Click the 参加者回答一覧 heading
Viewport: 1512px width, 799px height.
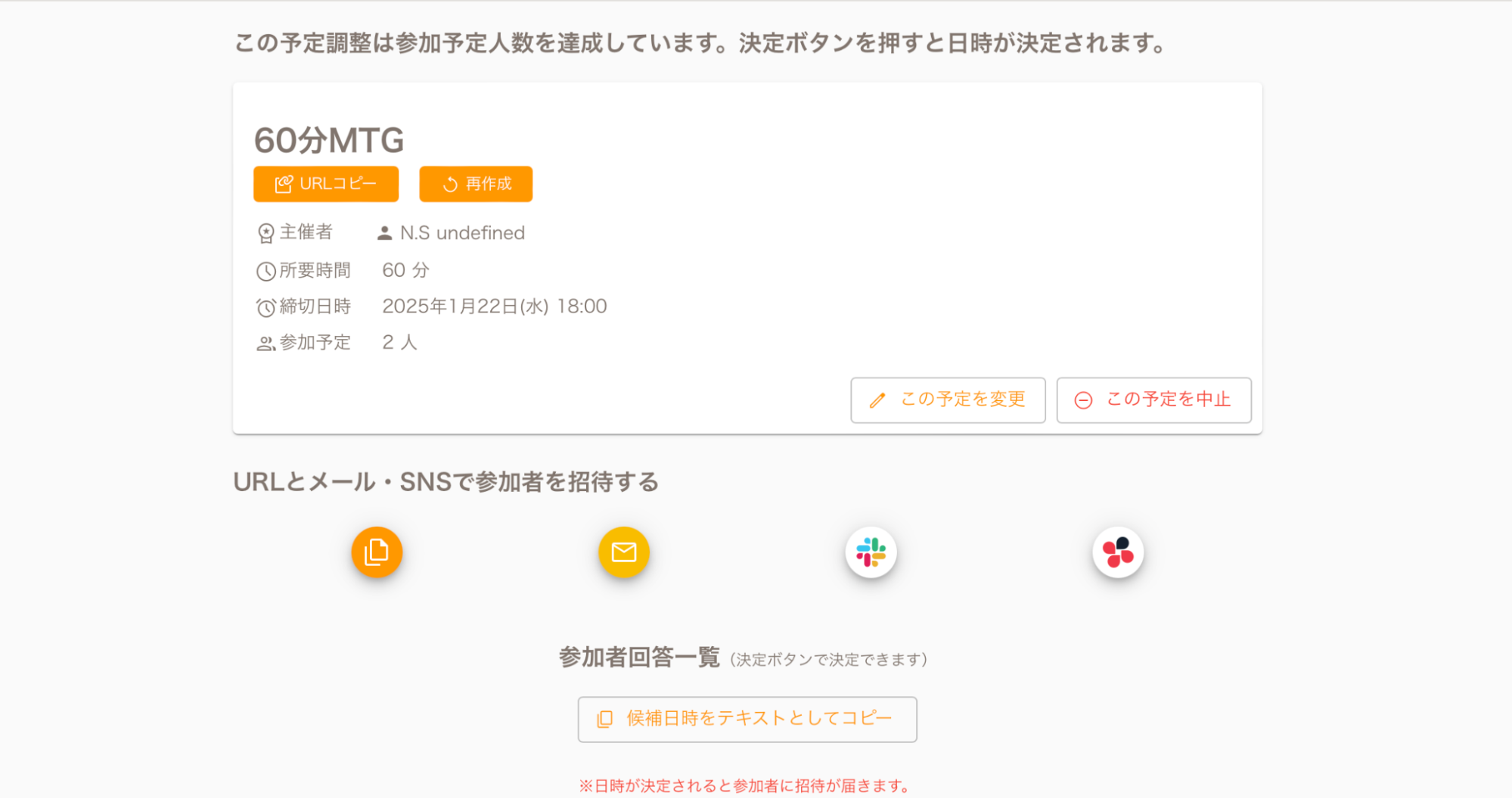pos(639,658)
